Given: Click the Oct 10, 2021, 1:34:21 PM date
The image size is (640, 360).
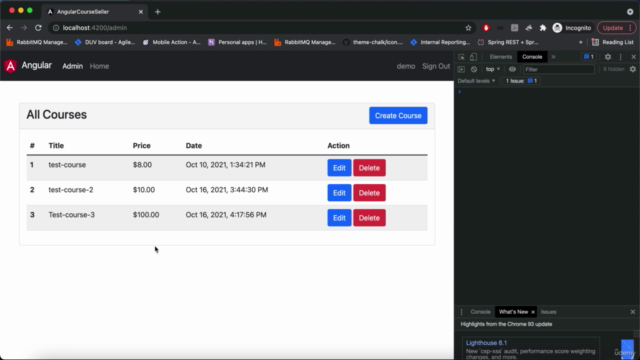Looking at the screenshot, I should click(x=225, y=165).
